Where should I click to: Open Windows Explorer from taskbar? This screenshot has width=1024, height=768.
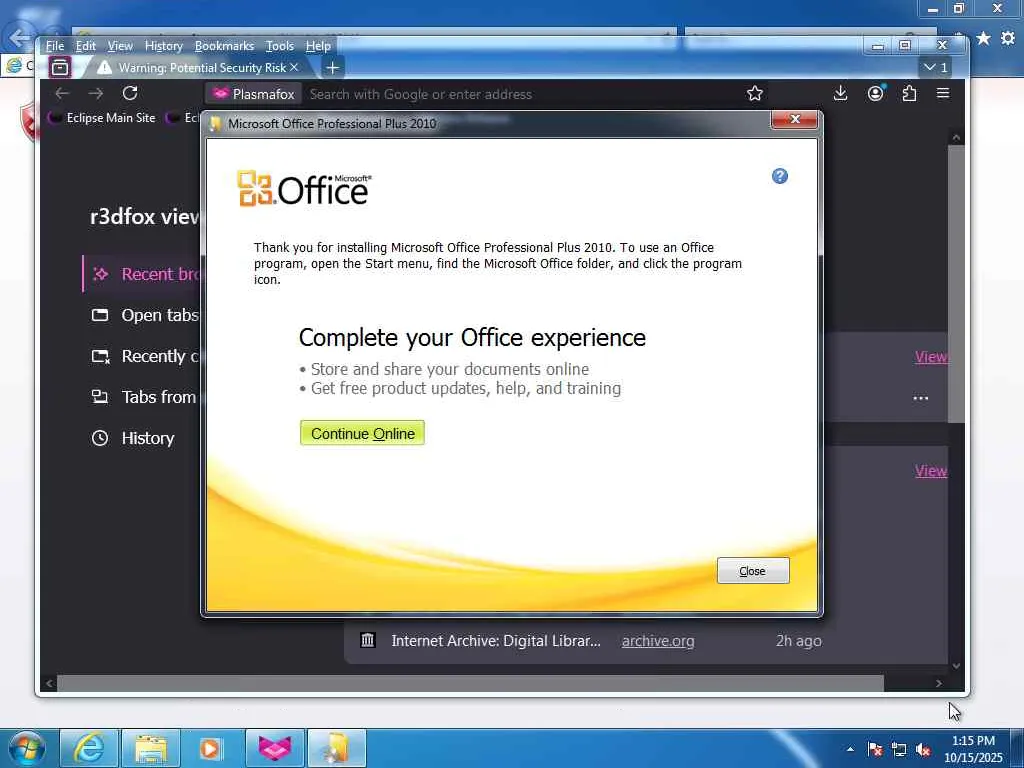(x=151, y=748)
